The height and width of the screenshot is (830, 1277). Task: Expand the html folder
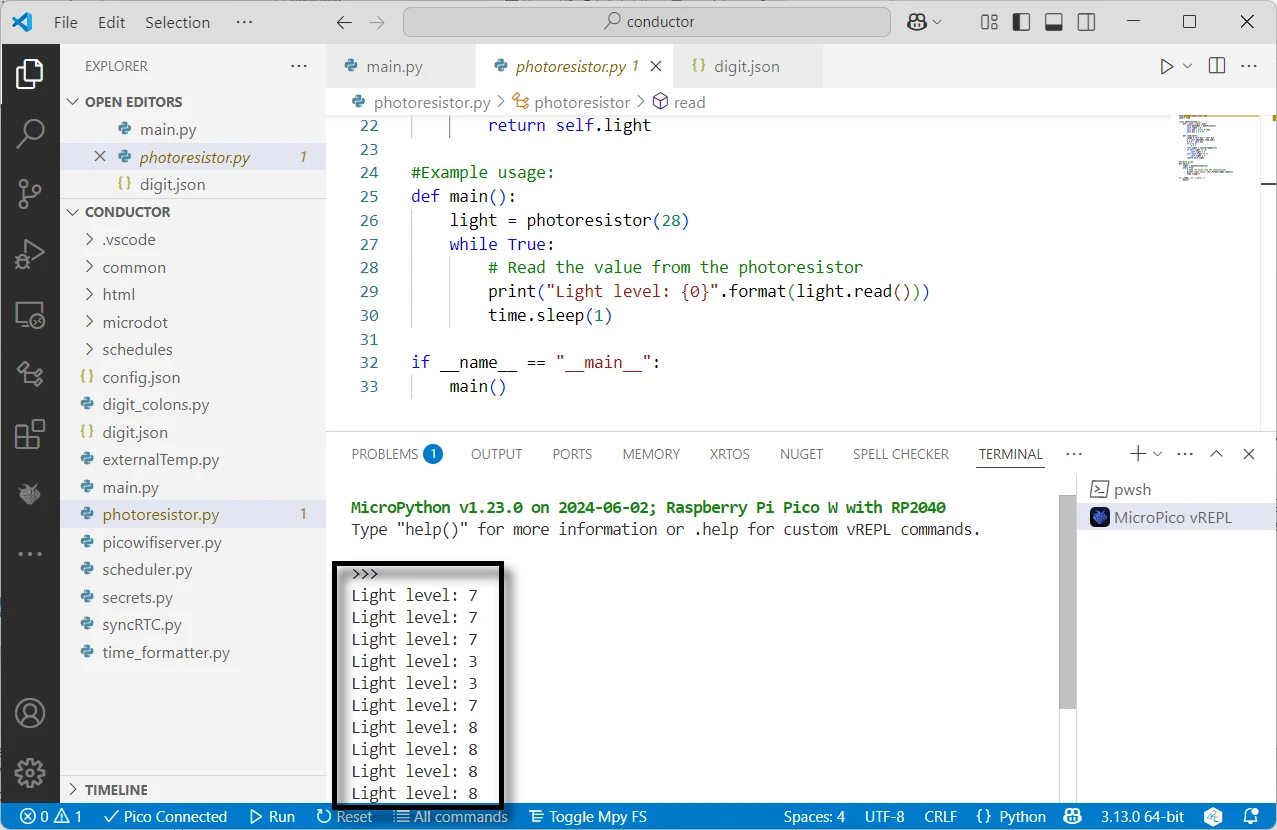click(192, 295)
